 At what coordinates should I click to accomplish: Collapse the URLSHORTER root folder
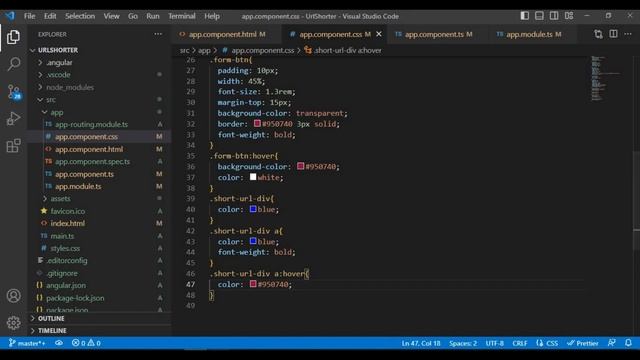pyautogui.click(x=99, y=50)
